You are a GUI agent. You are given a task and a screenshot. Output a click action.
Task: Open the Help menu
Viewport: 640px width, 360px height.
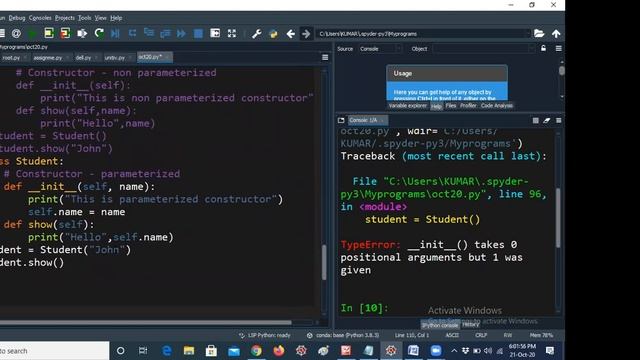[116, 18]
